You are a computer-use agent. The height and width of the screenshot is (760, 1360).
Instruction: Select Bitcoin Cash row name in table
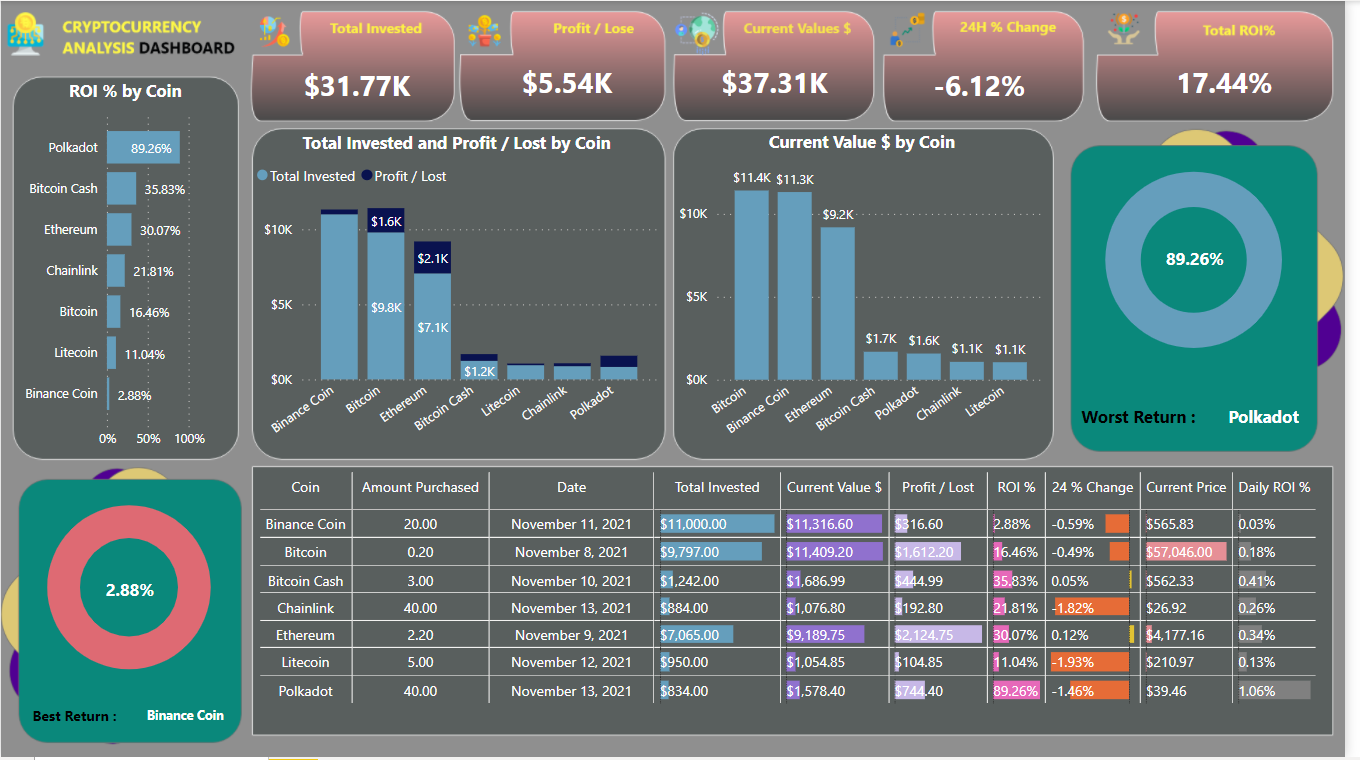305,581
